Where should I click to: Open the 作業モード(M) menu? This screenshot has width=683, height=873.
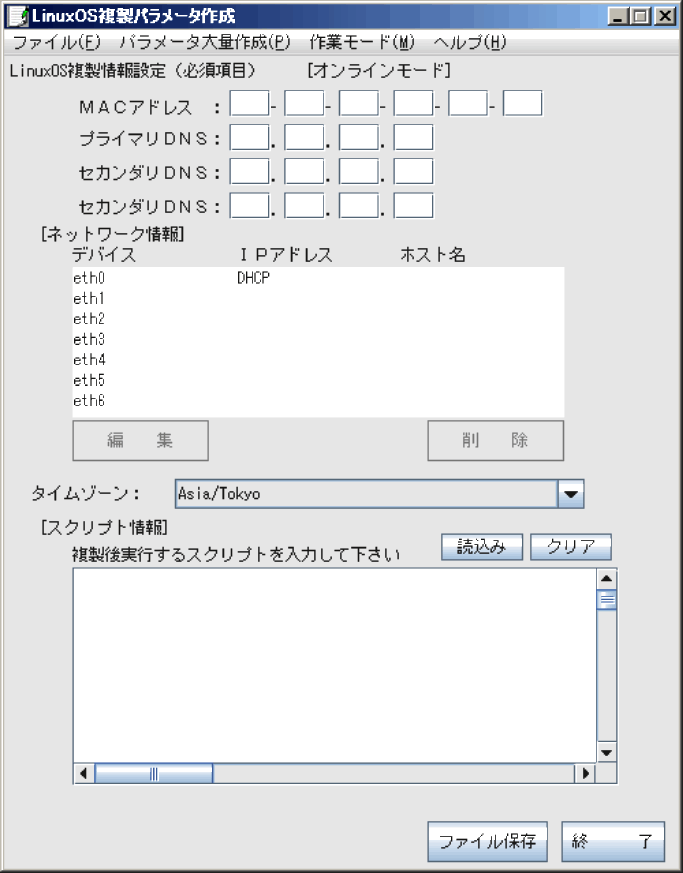tap(362, 42)
